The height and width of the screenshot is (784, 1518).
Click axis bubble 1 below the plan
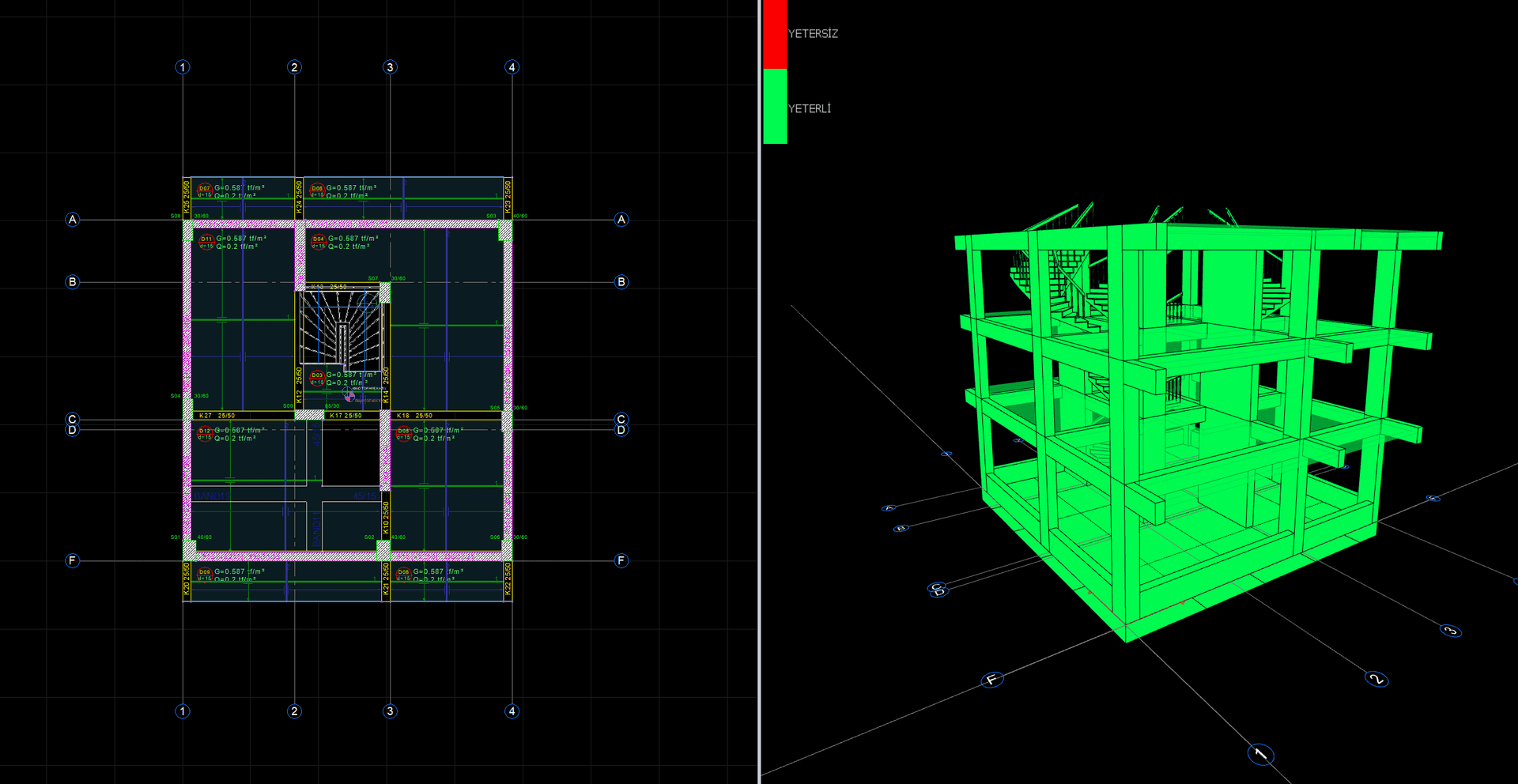(x=183, y=711)
